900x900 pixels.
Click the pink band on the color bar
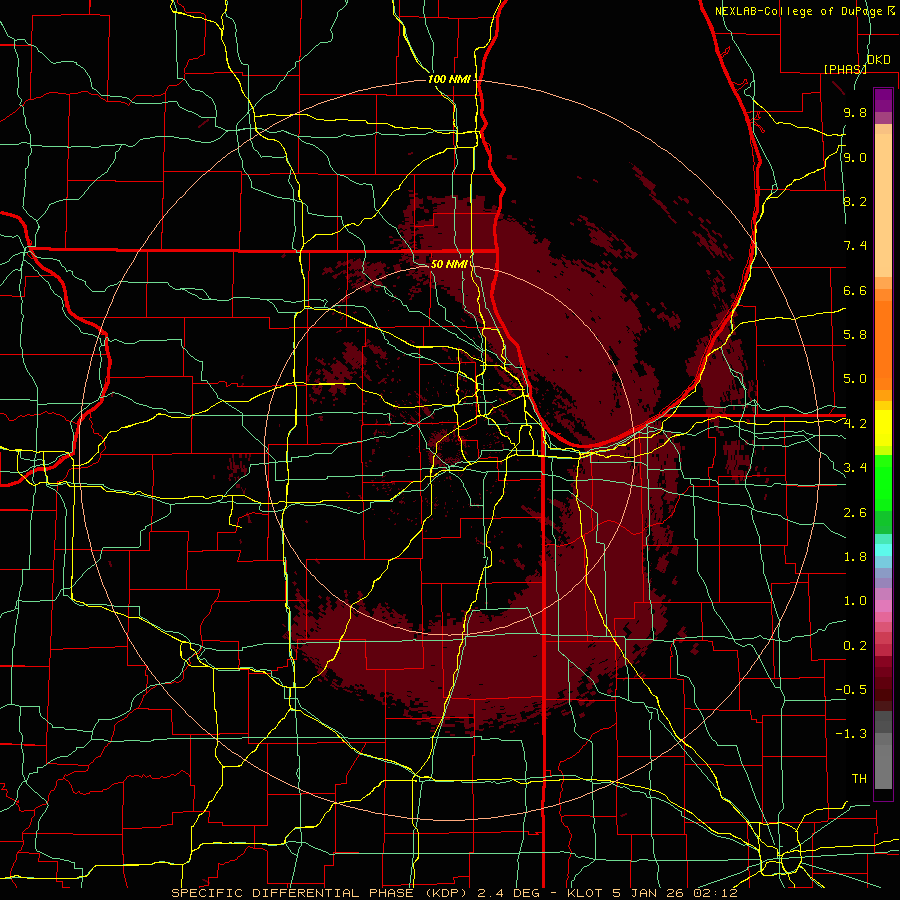[x=883, y=606]
